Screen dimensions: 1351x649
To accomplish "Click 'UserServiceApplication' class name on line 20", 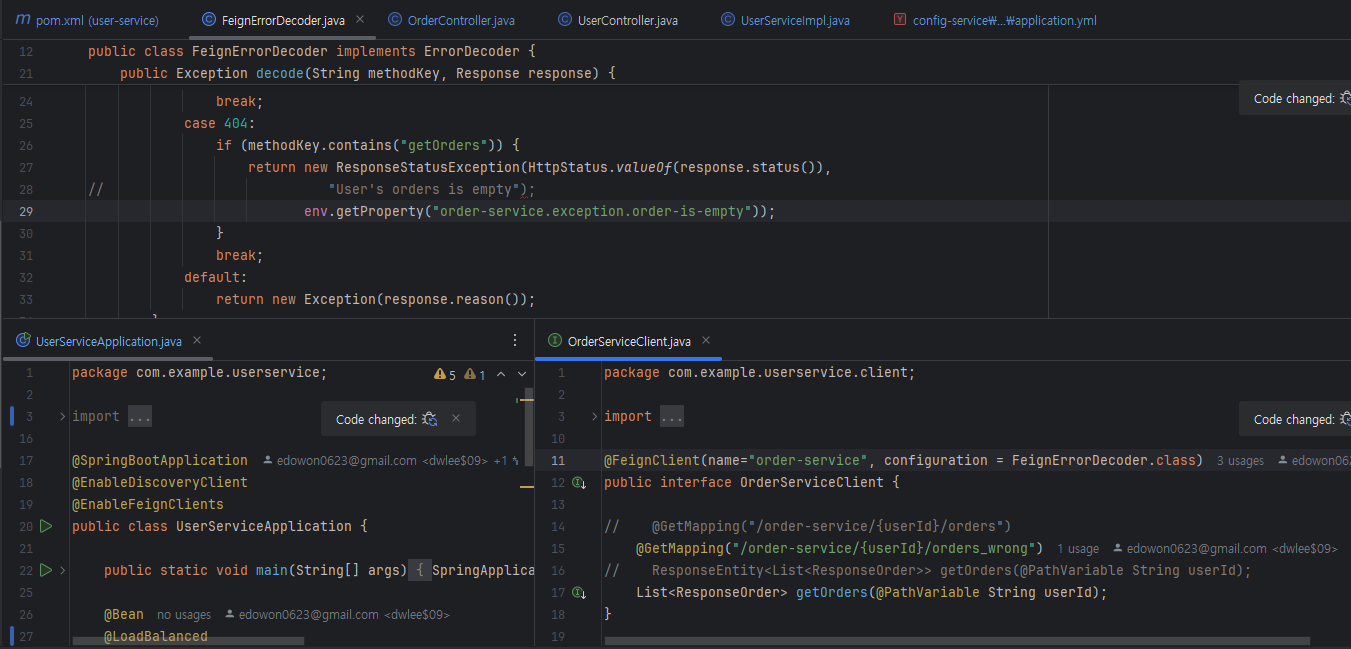I will [263, 526].
